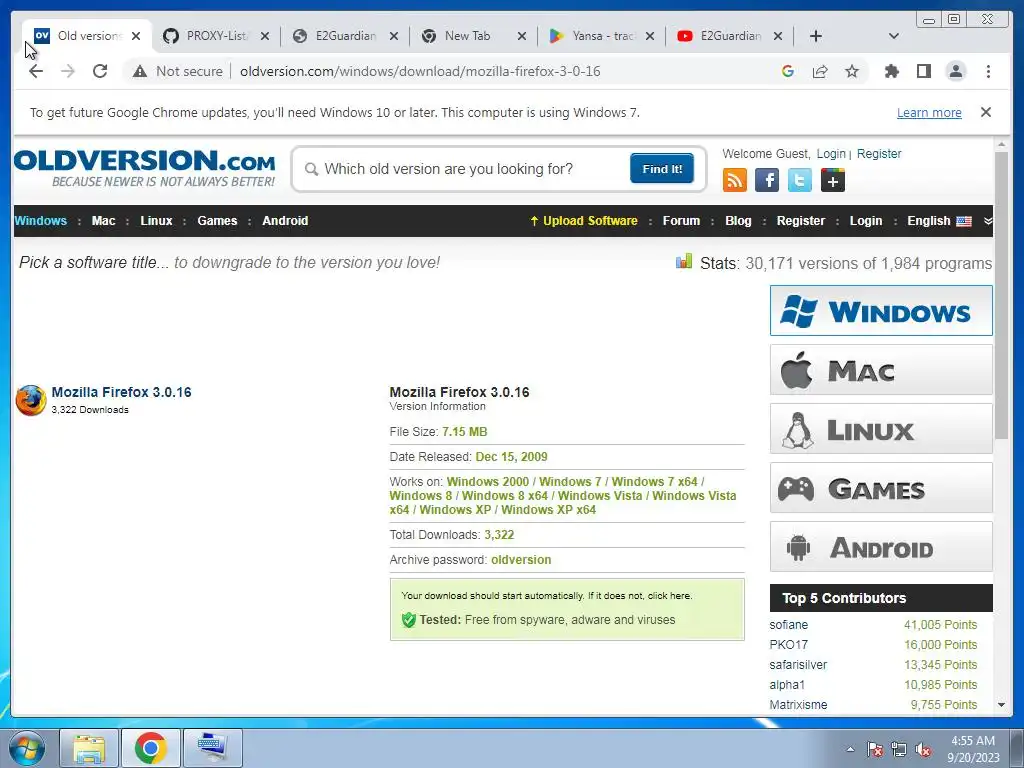The height and width of the screenshot is (768, 1024).
Task: Select Windows in the navigation bar
Action: [40, 221]
